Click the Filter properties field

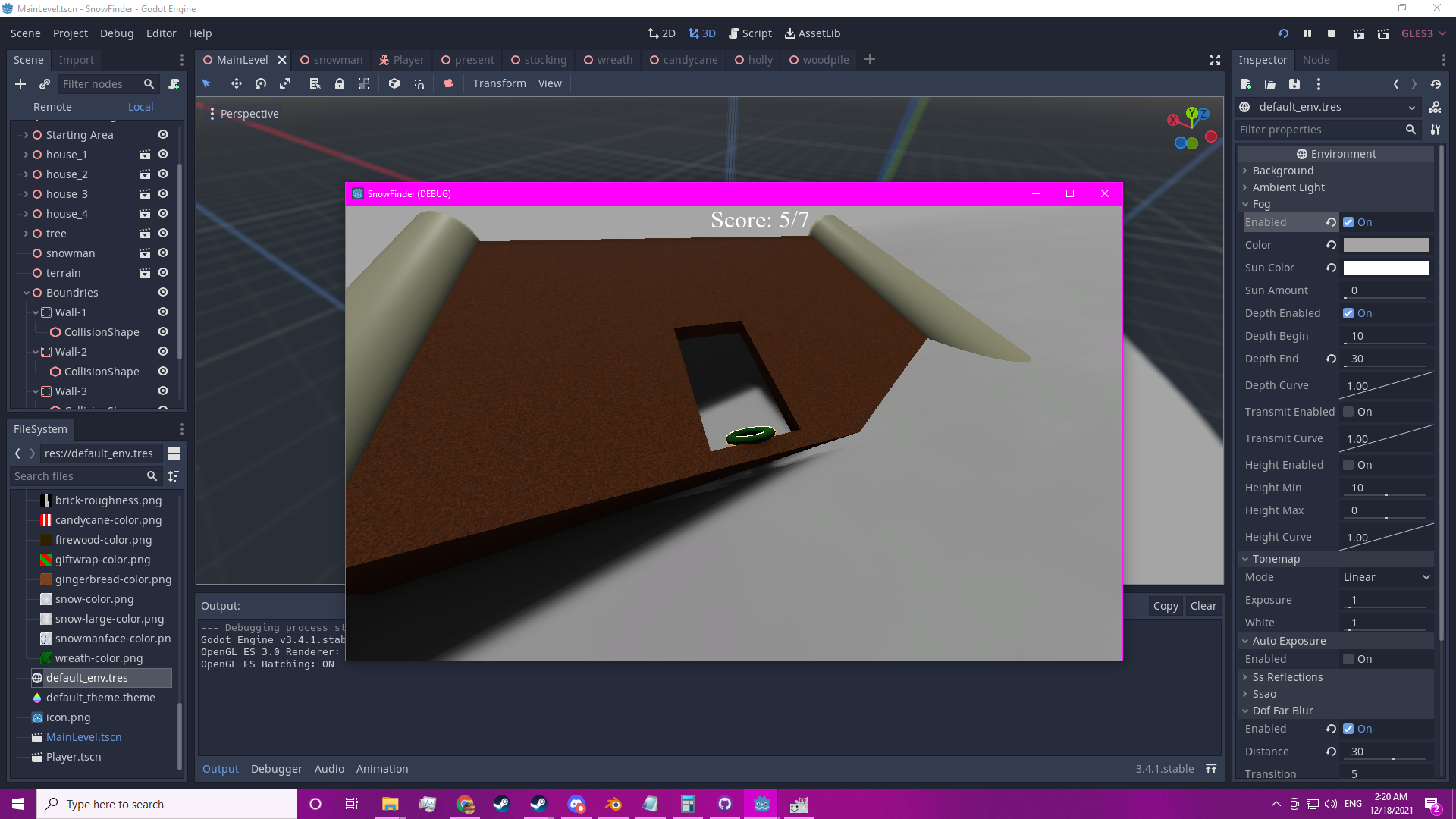point(1319,130)
